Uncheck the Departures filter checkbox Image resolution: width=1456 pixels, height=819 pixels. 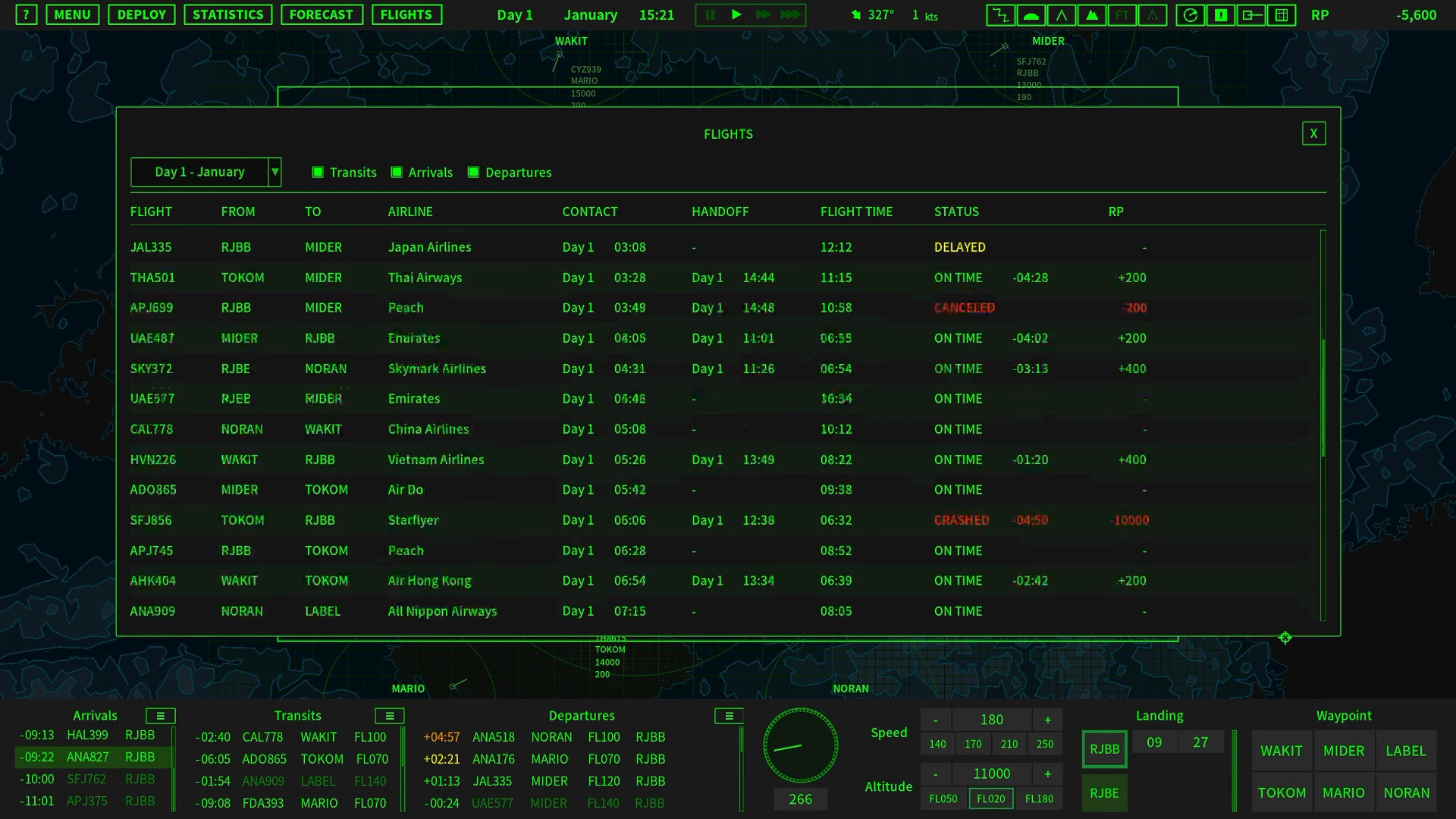coord(473,172)
